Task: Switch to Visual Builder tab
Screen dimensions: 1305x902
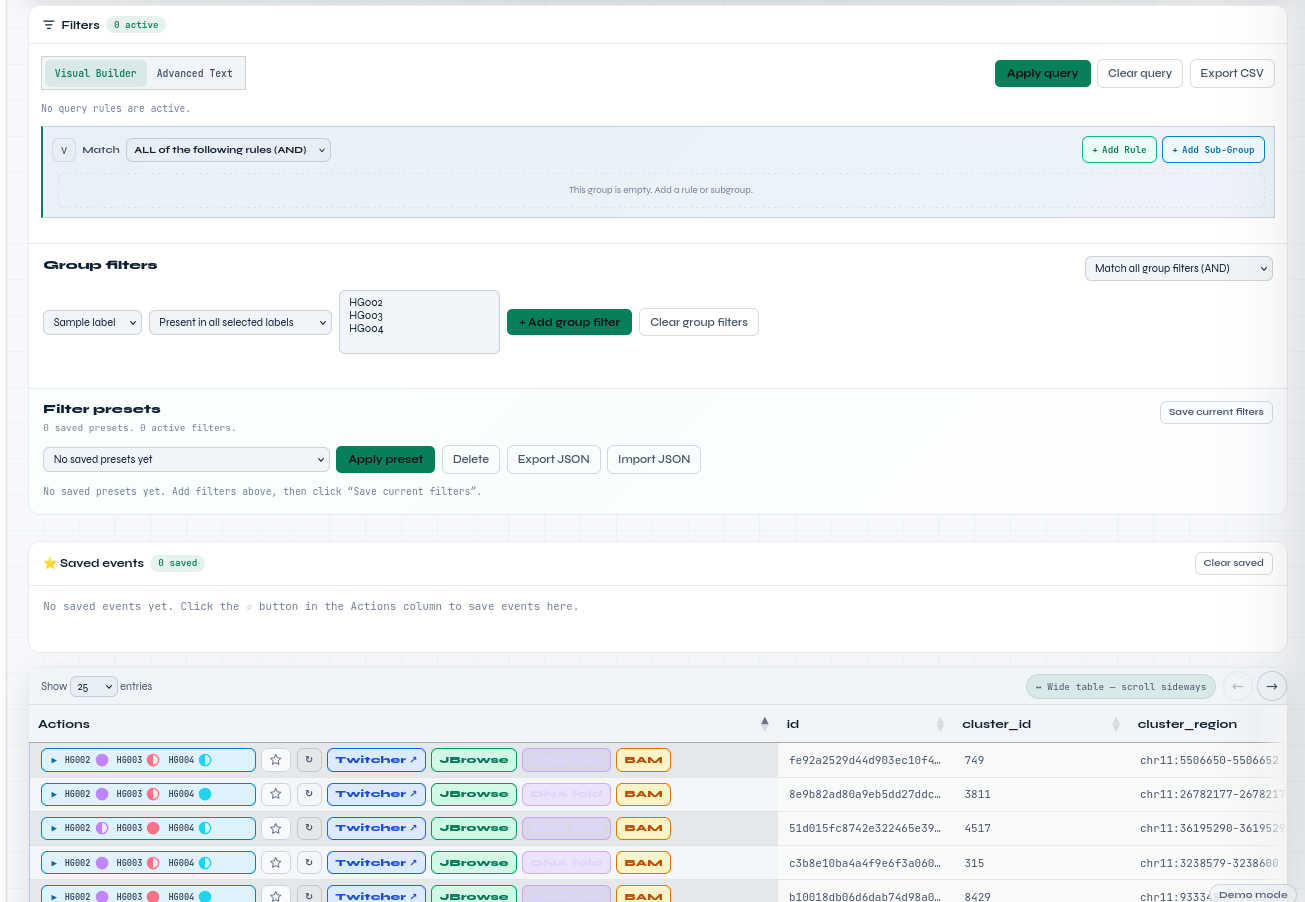Action: tap(96, 73)
